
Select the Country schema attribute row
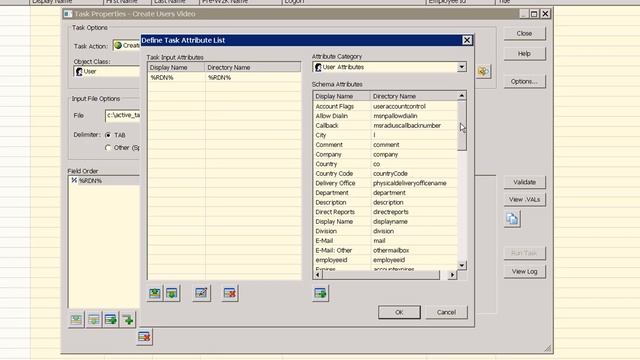point(385,164)
